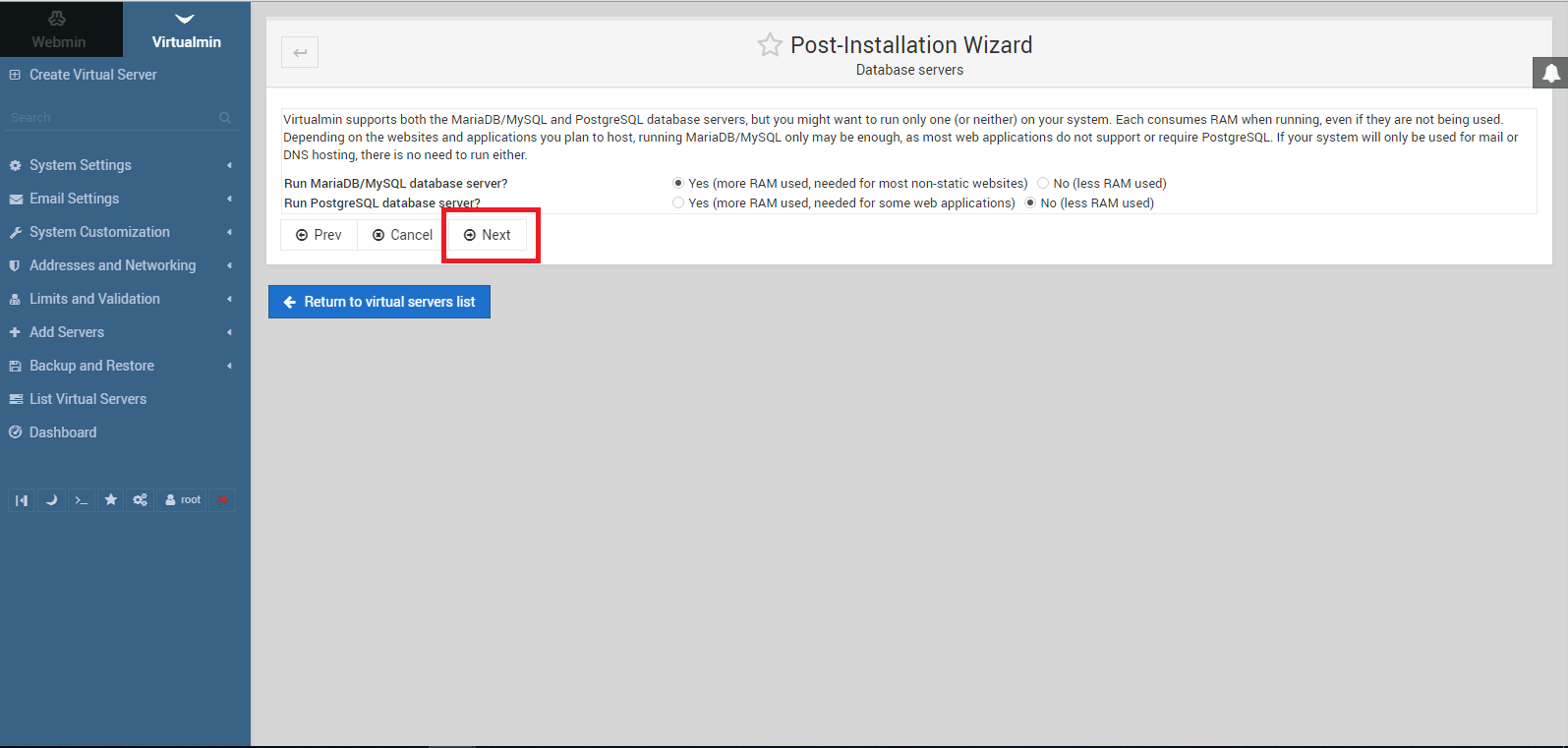This screenshot has height=748, width=1568.
Task: Go back using the return arrow button
Action: click(300, 52)
